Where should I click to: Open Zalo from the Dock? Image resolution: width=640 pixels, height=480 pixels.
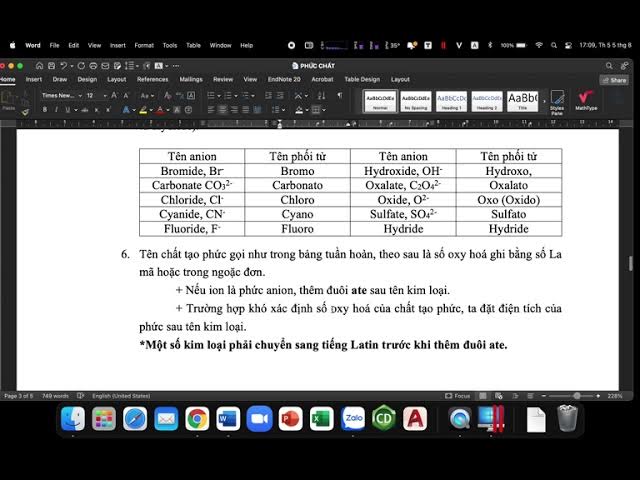click(353, 418)
